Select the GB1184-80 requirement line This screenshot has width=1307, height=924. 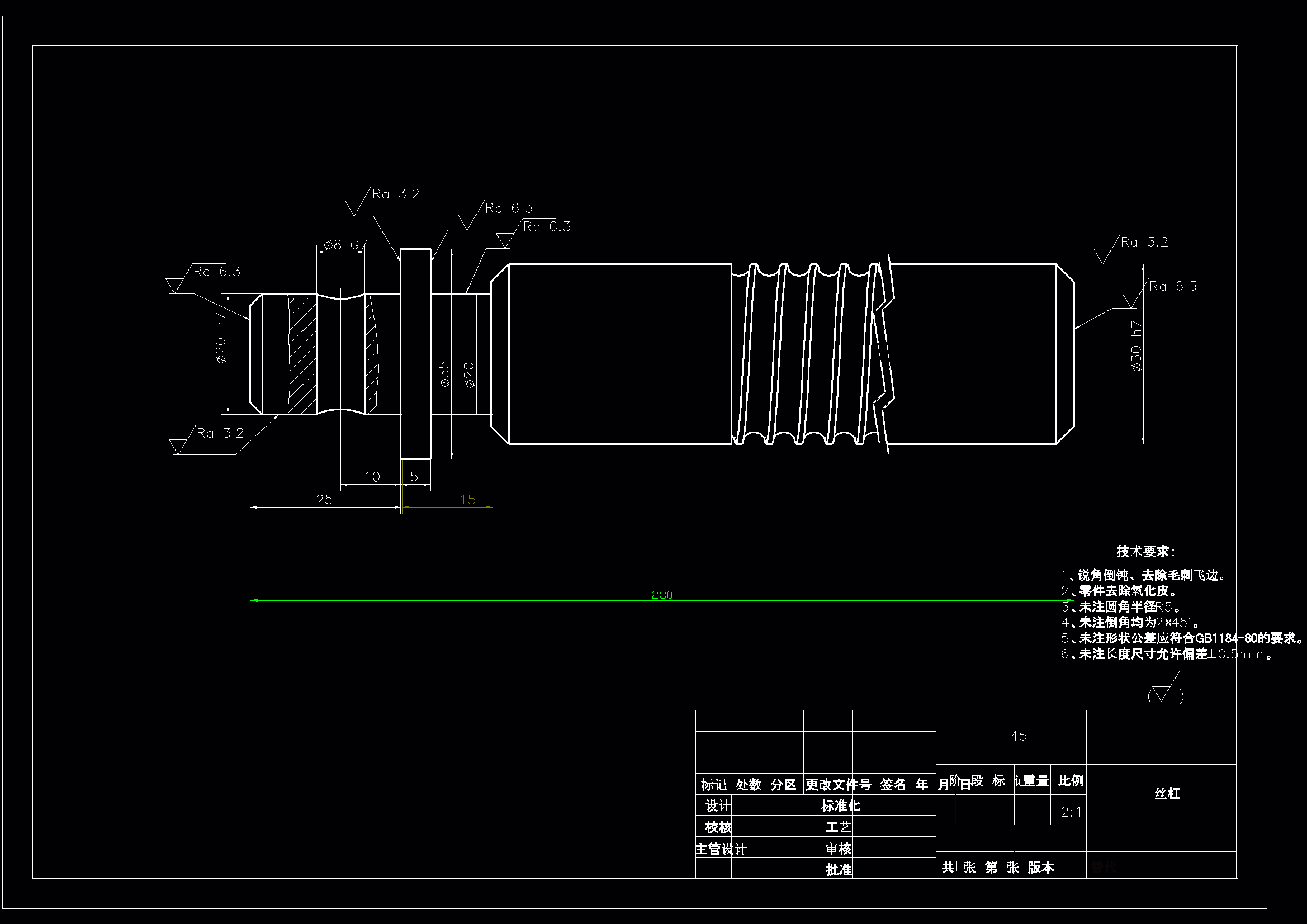point(1181,638)
